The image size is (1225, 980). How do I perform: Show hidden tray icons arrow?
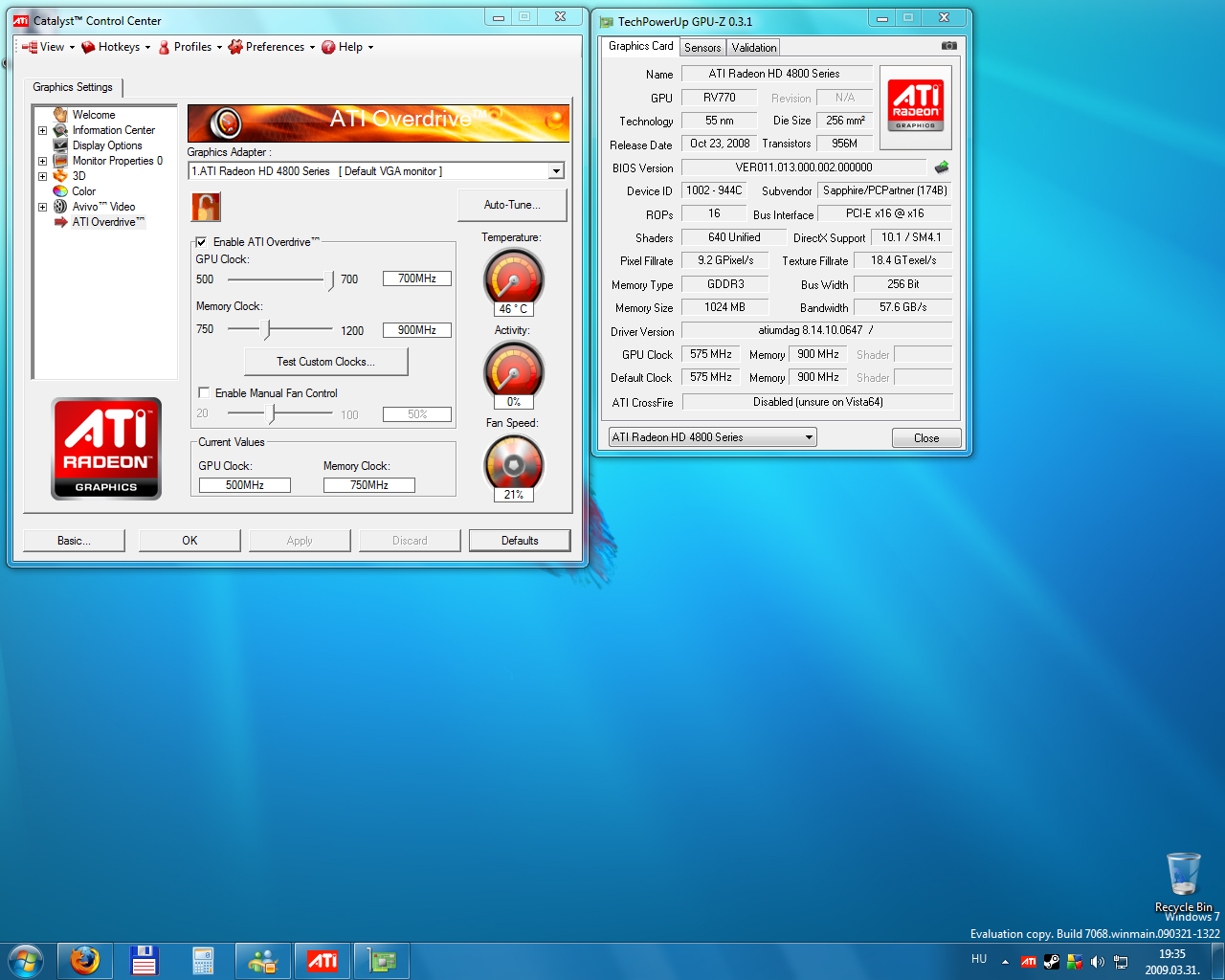click(x=1005, y=962)
